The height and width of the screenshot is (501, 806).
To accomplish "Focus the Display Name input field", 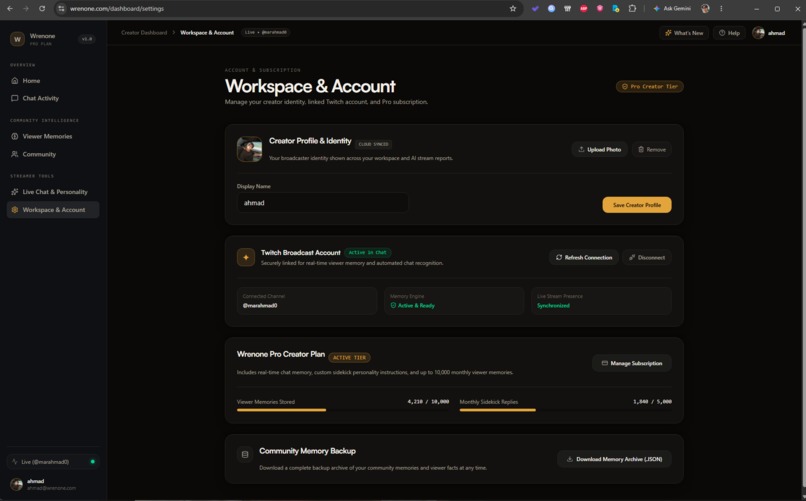I will click(322, 202).
